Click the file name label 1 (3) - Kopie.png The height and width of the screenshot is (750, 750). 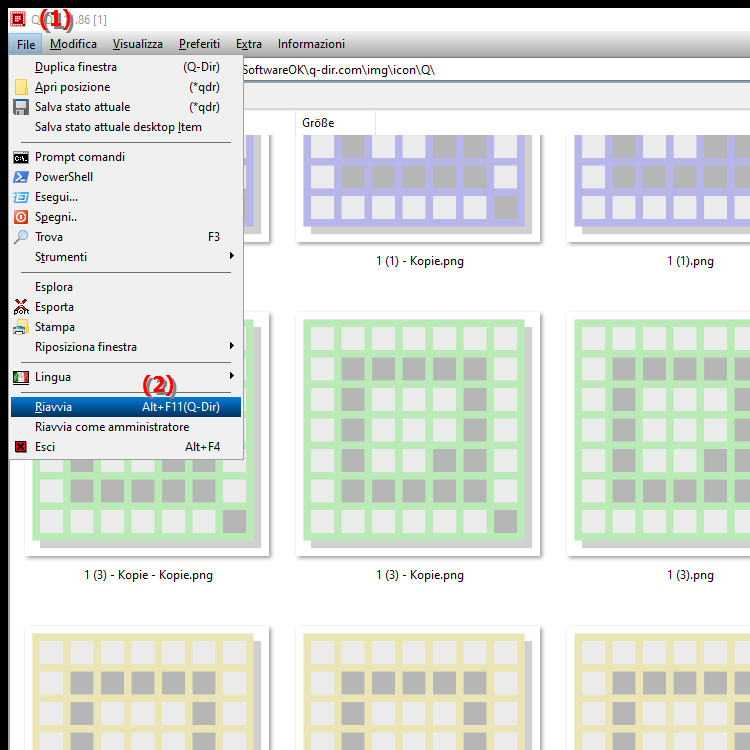420,575
